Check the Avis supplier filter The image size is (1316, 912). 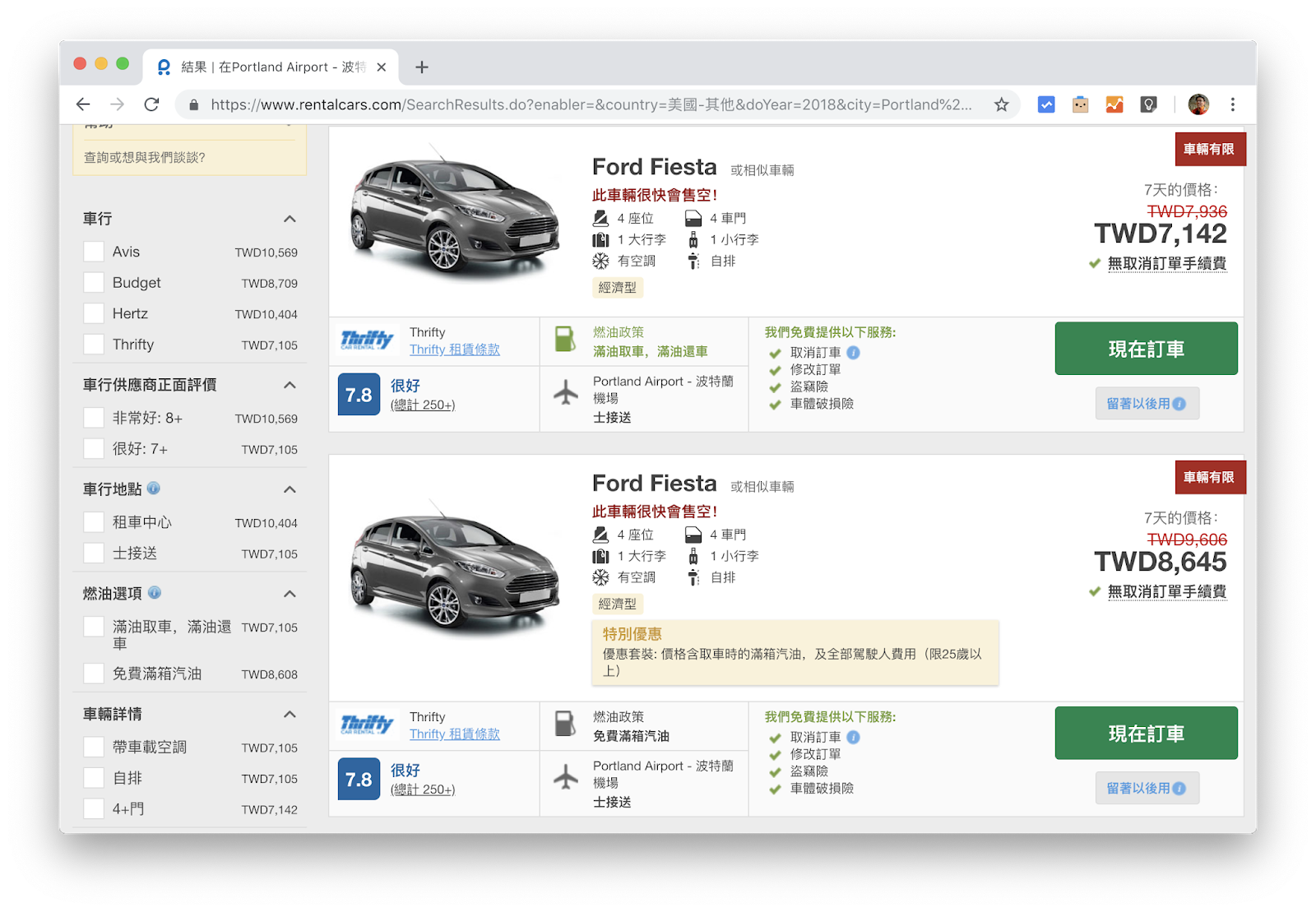[x=94, y=252]
